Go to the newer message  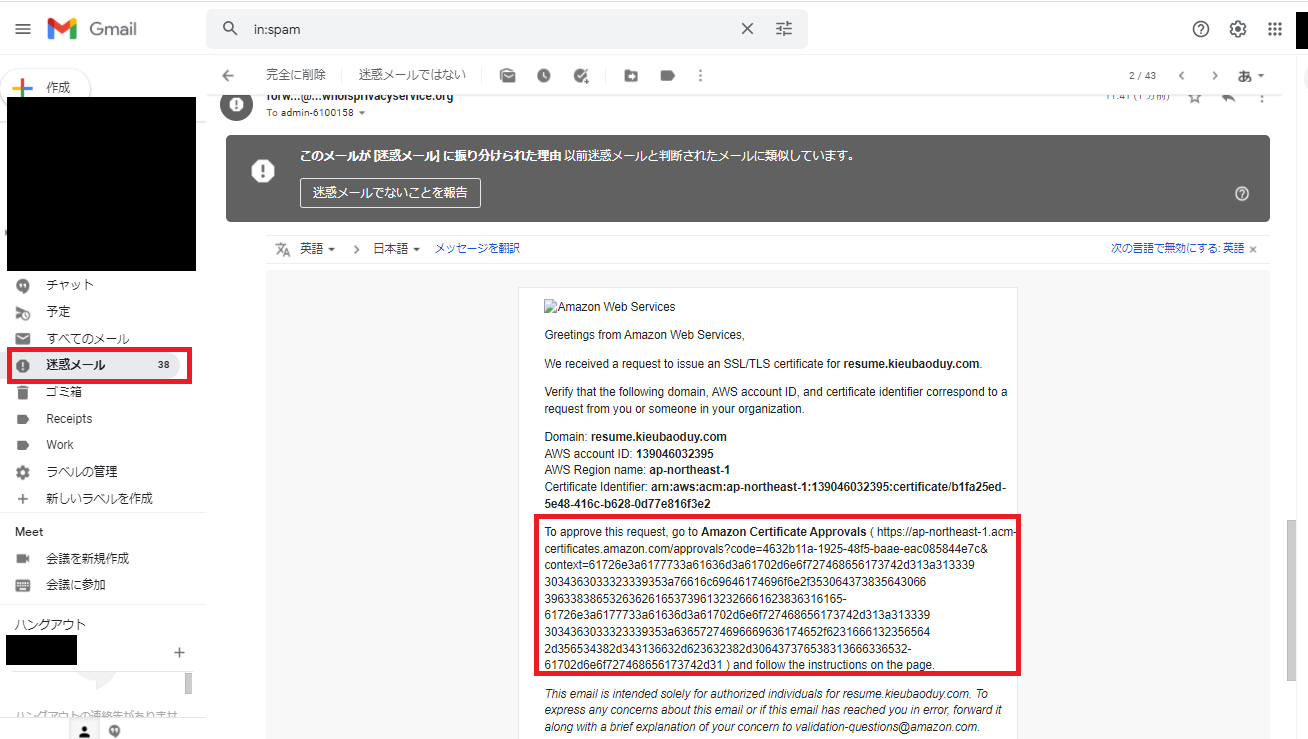tap(1181, 75)
